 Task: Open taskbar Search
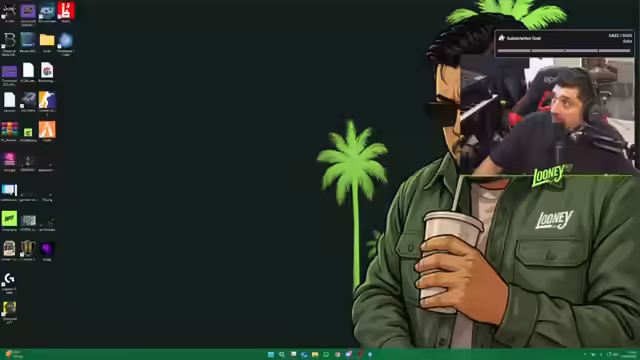point(282,354)
